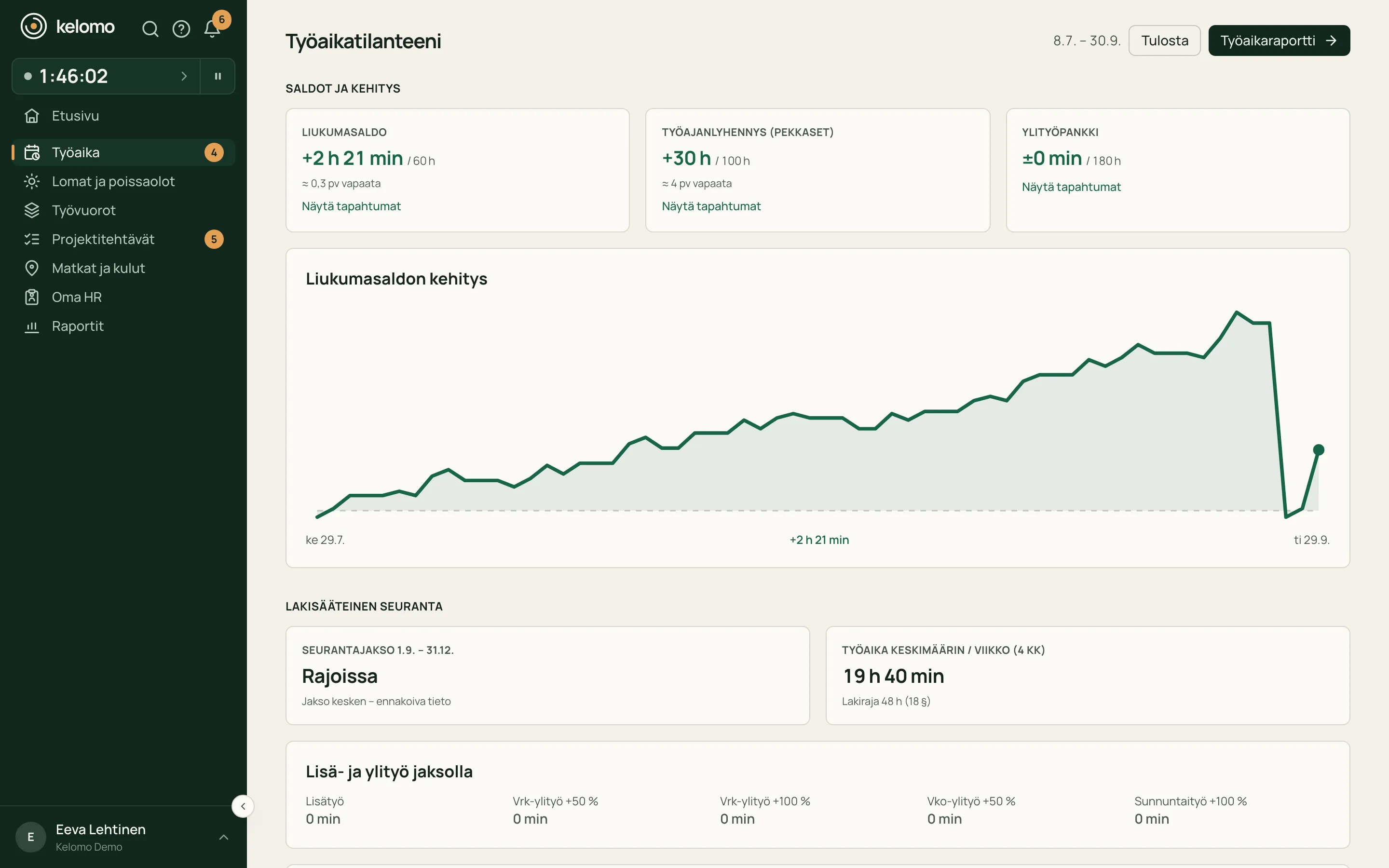Click the Lomat ja poissaolot sun icon
1389x868 pixels.
pyautogui.click(x=32, y=181)
